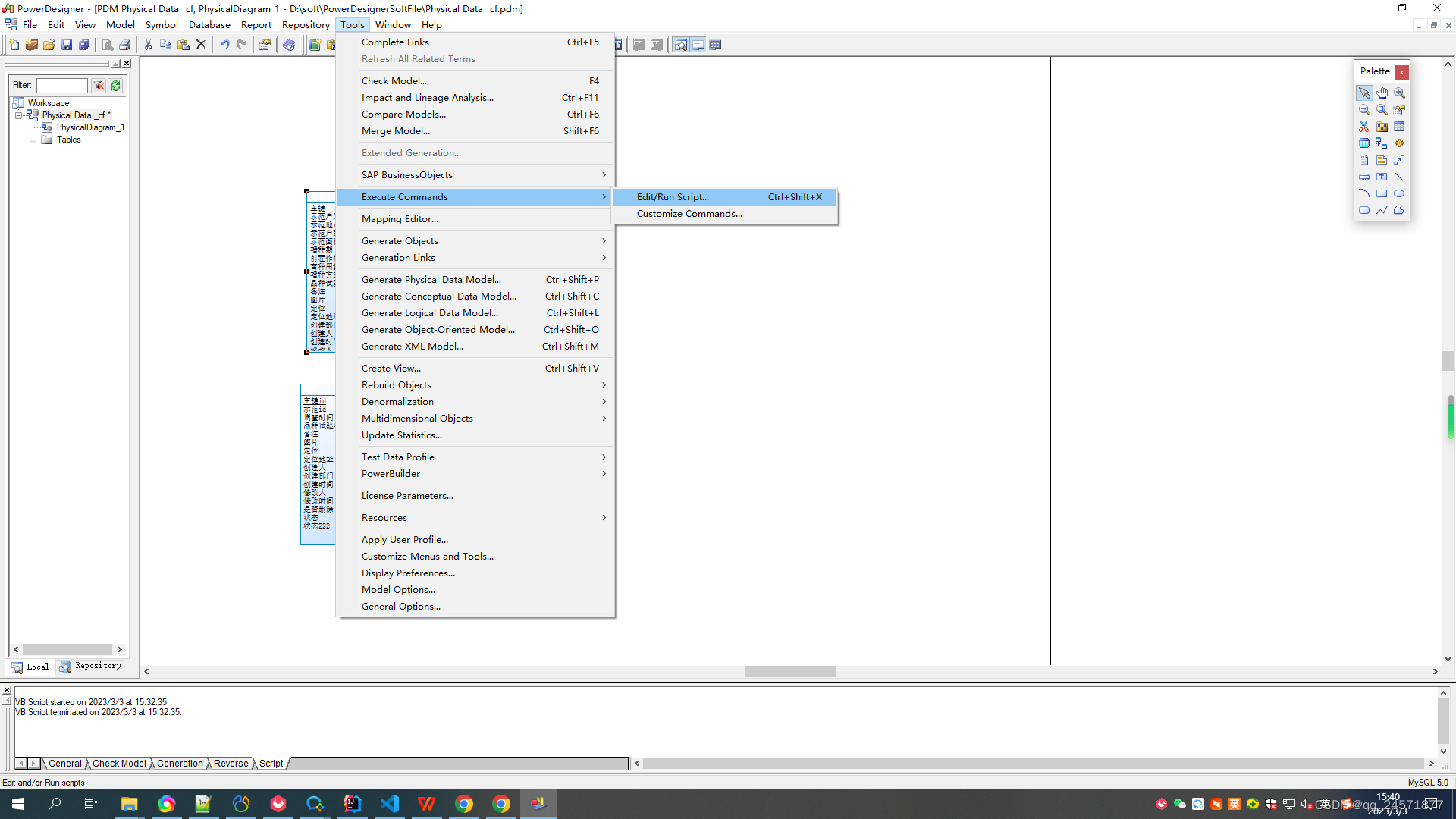
Task: Click the Undo toolbar icon
Action: click(224, 45)
